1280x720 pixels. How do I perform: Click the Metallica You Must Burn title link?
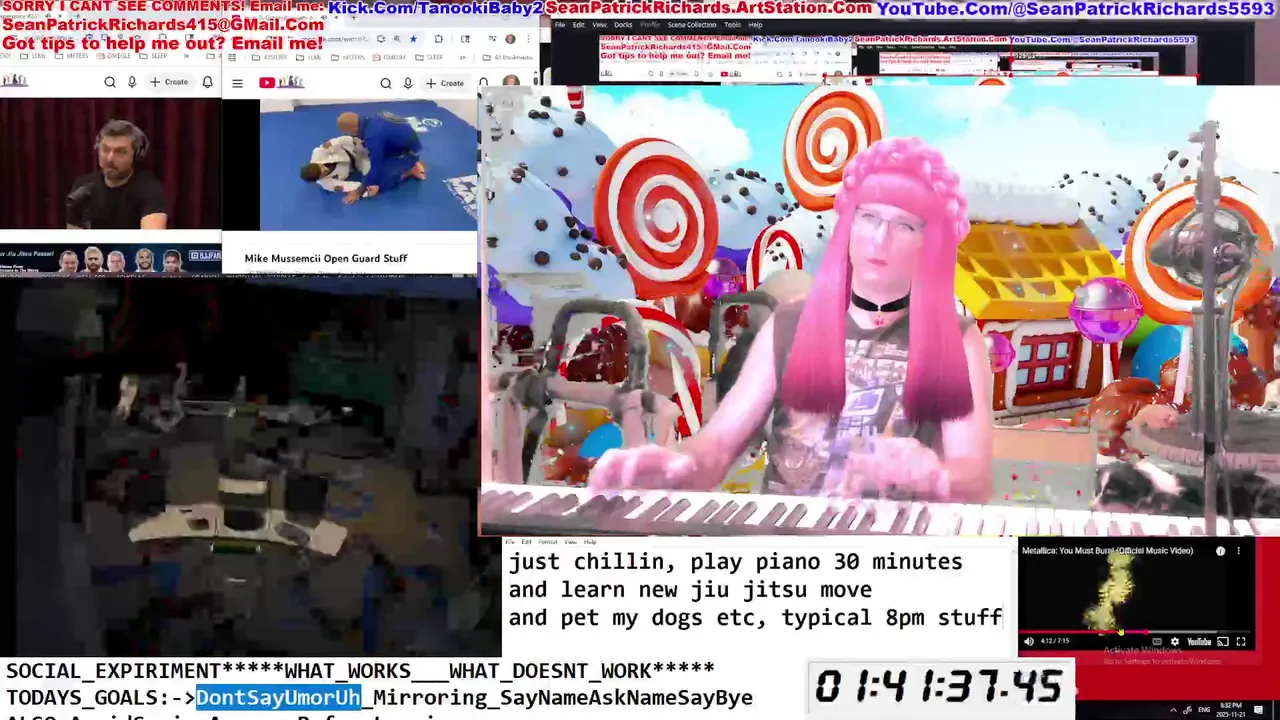[x=1107, y=550]
